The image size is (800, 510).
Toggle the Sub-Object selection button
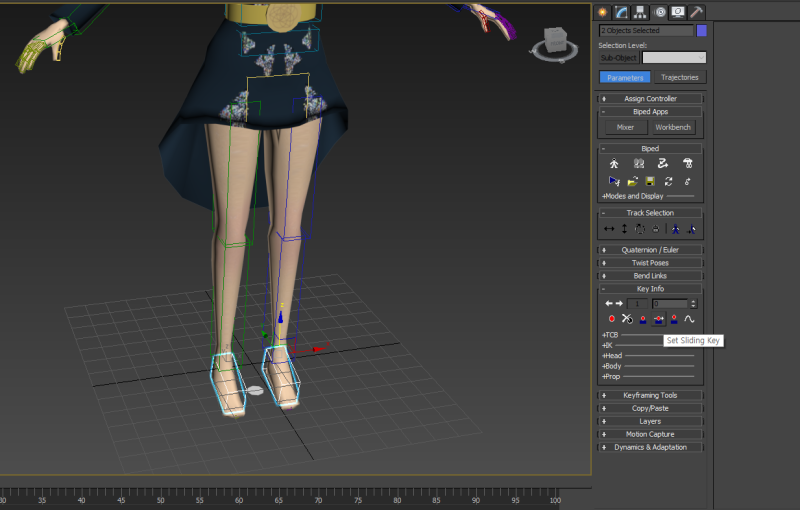coord(619,58)
